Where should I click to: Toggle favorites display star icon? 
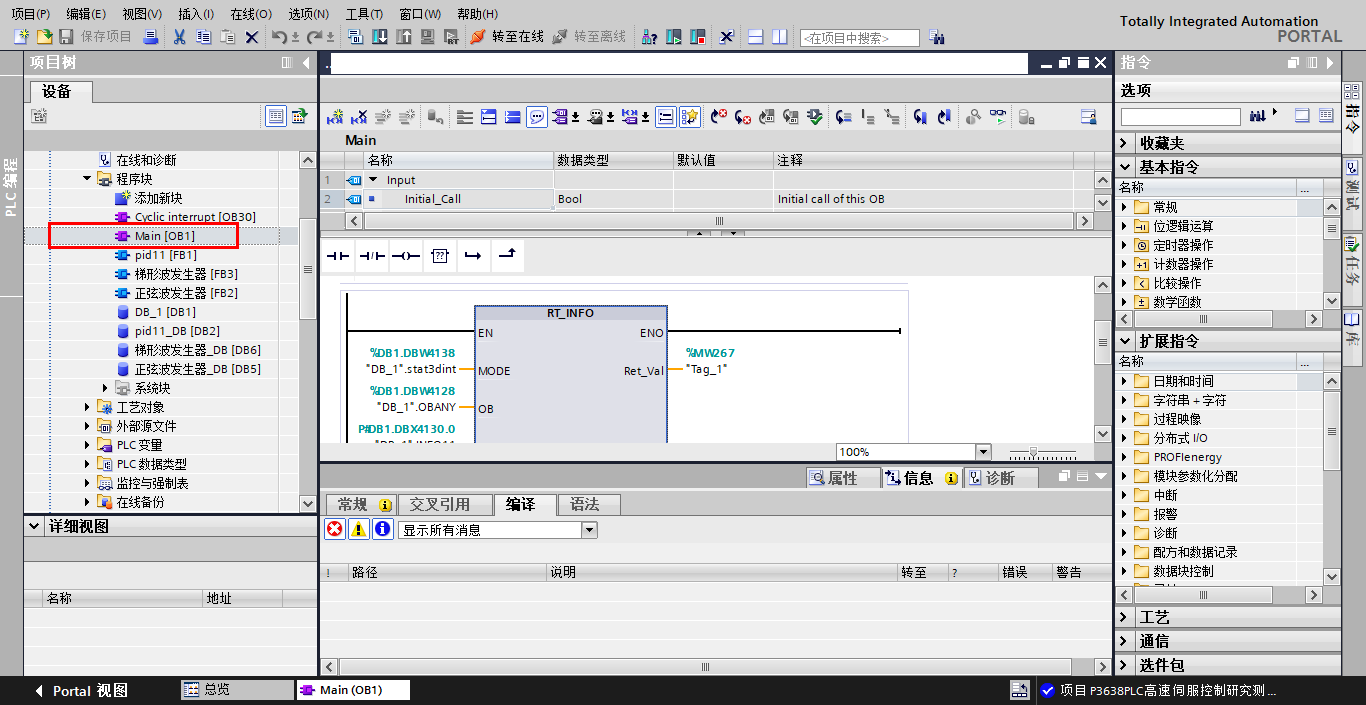point(690,117)
